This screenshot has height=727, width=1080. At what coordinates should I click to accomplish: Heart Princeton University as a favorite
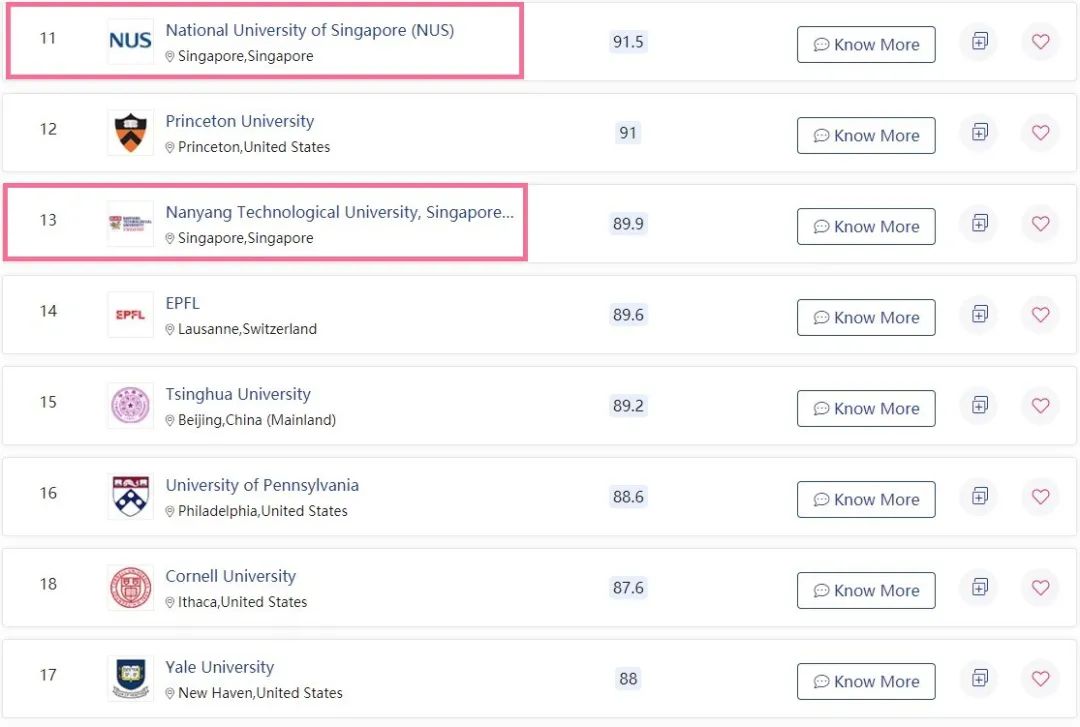pos(1040,133)
